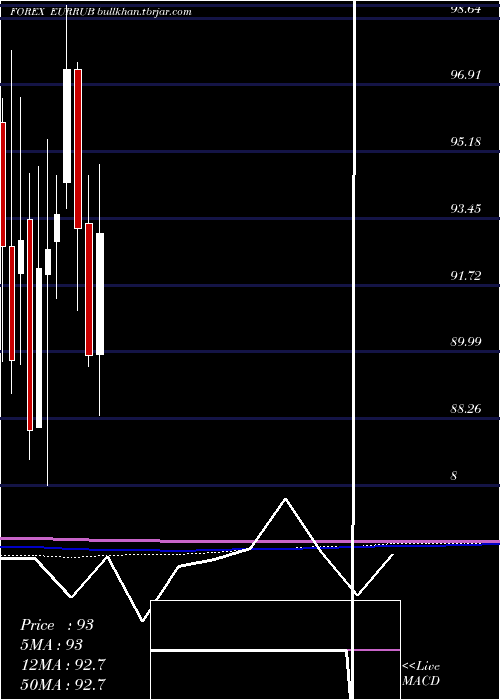
Task: Click the 5MA : 93 readout
Action: [52, 645]
